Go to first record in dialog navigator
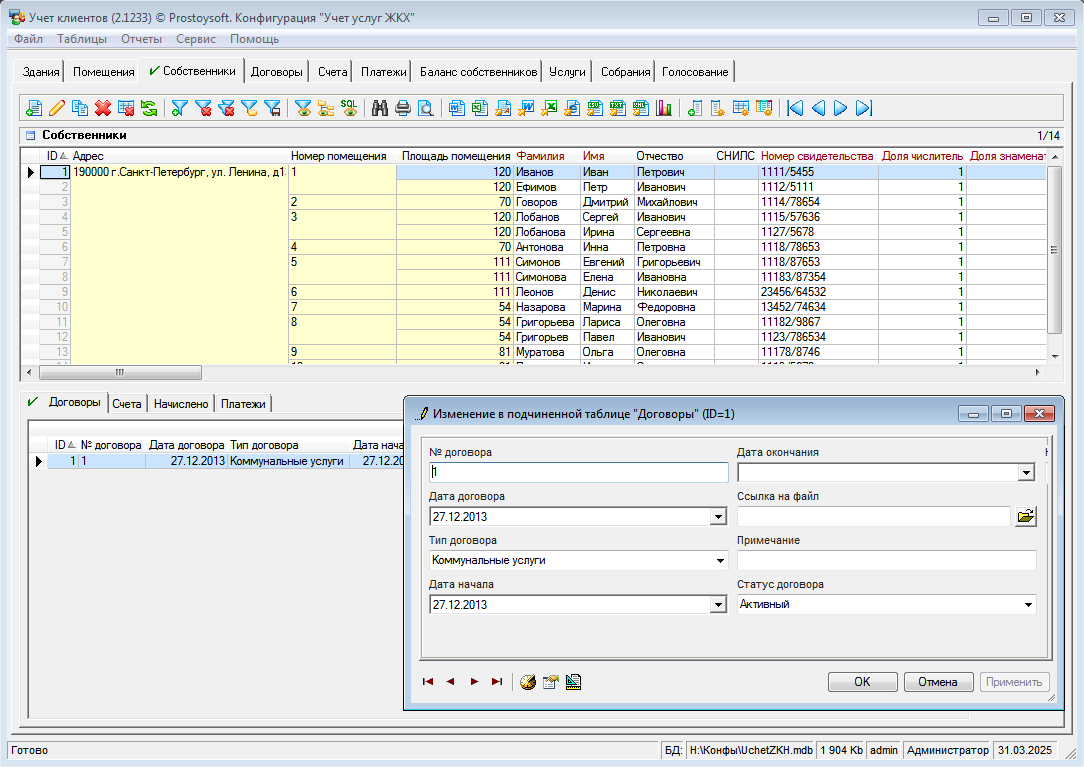Image resolution: width=1084 pixels, height=767 pixels. (x=428, y=682)
